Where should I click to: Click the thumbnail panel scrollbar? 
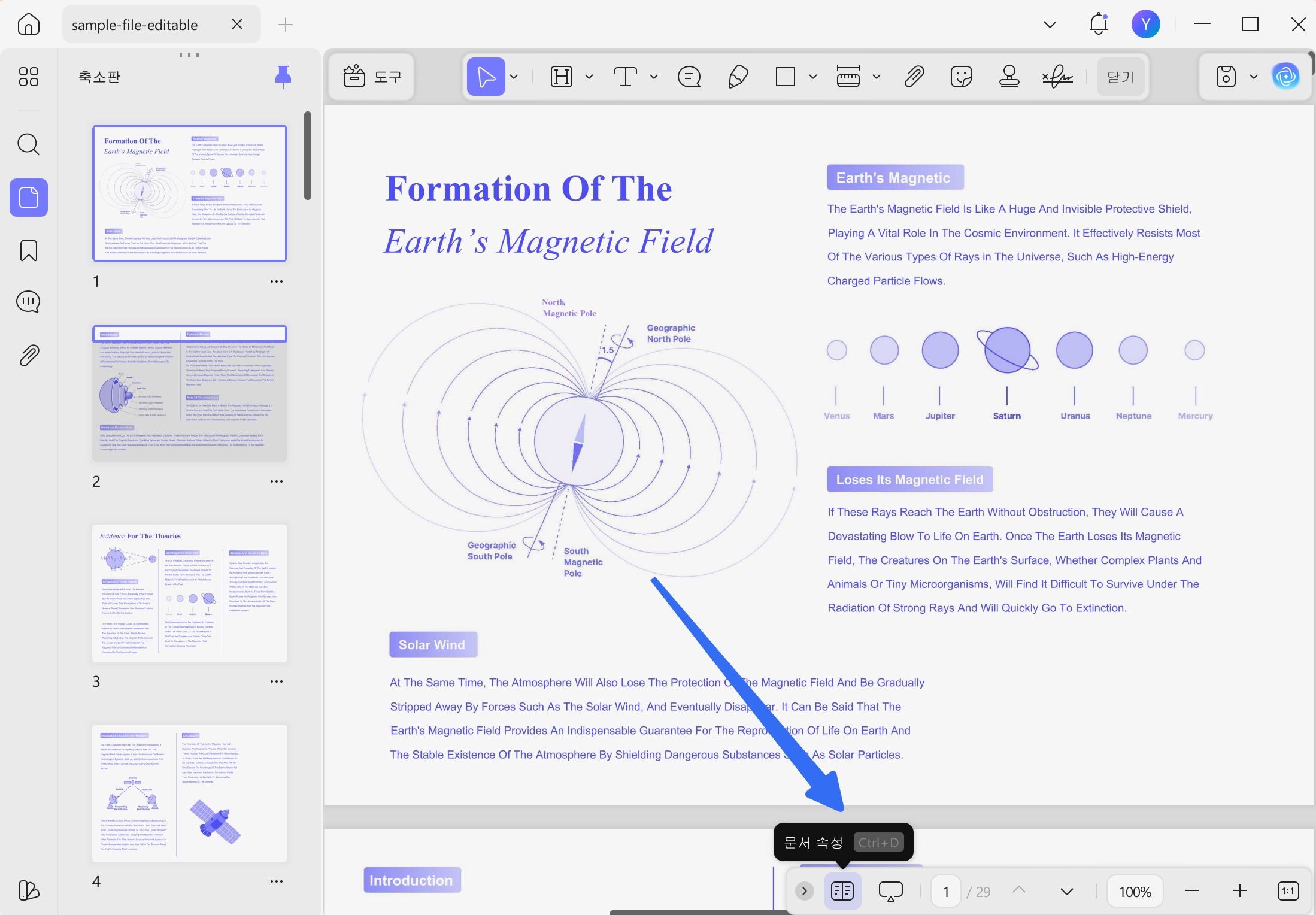click(308, 156)
